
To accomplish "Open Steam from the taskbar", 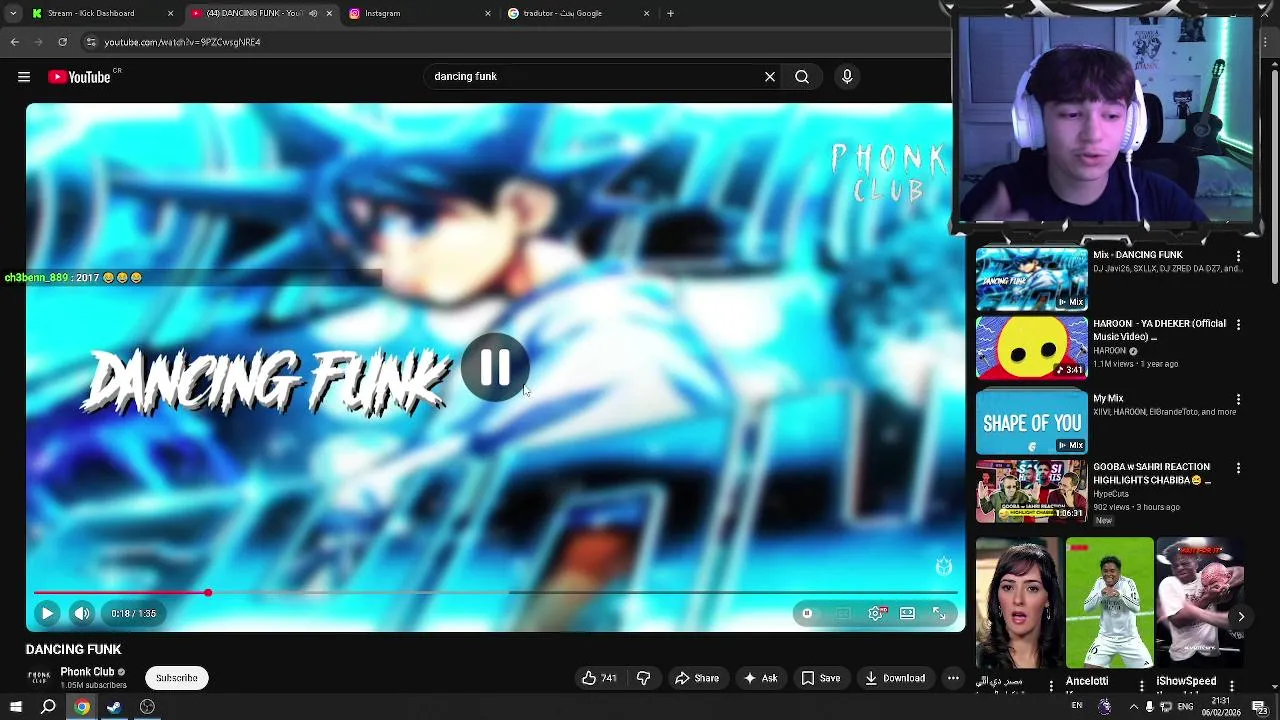I will pos(114,707).
